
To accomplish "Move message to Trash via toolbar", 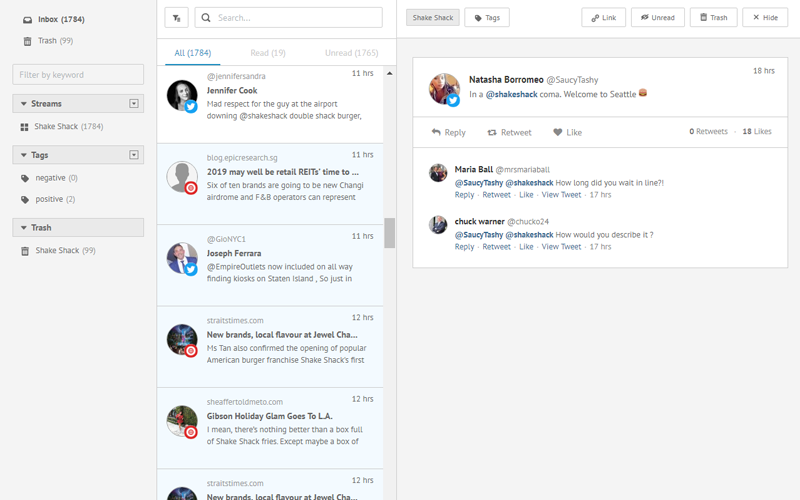I will point(713,18).
